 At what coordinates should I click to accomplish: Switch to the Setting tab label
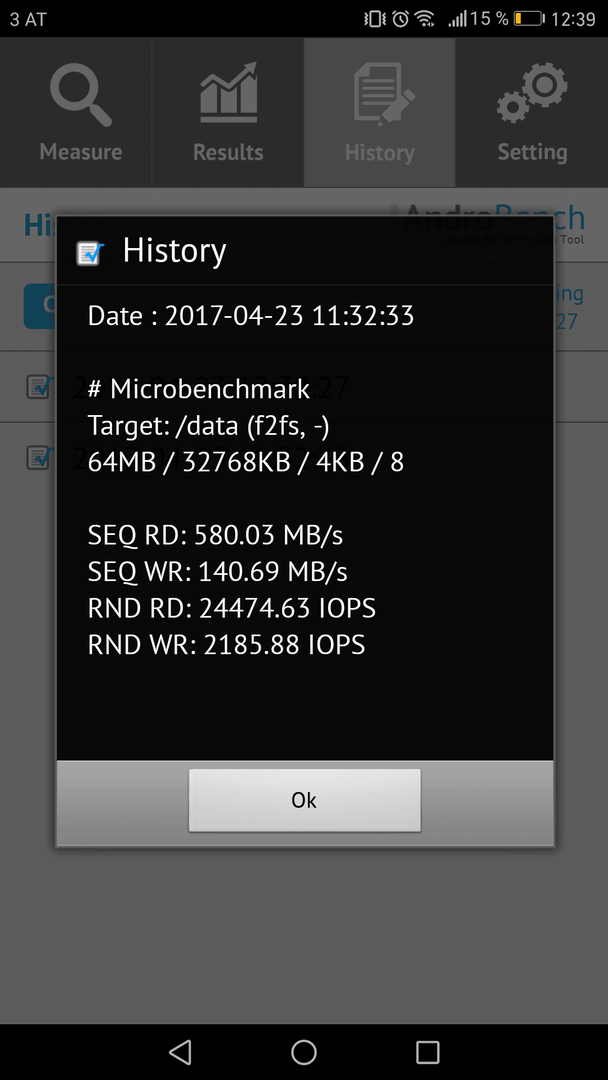tap(532, 152)
